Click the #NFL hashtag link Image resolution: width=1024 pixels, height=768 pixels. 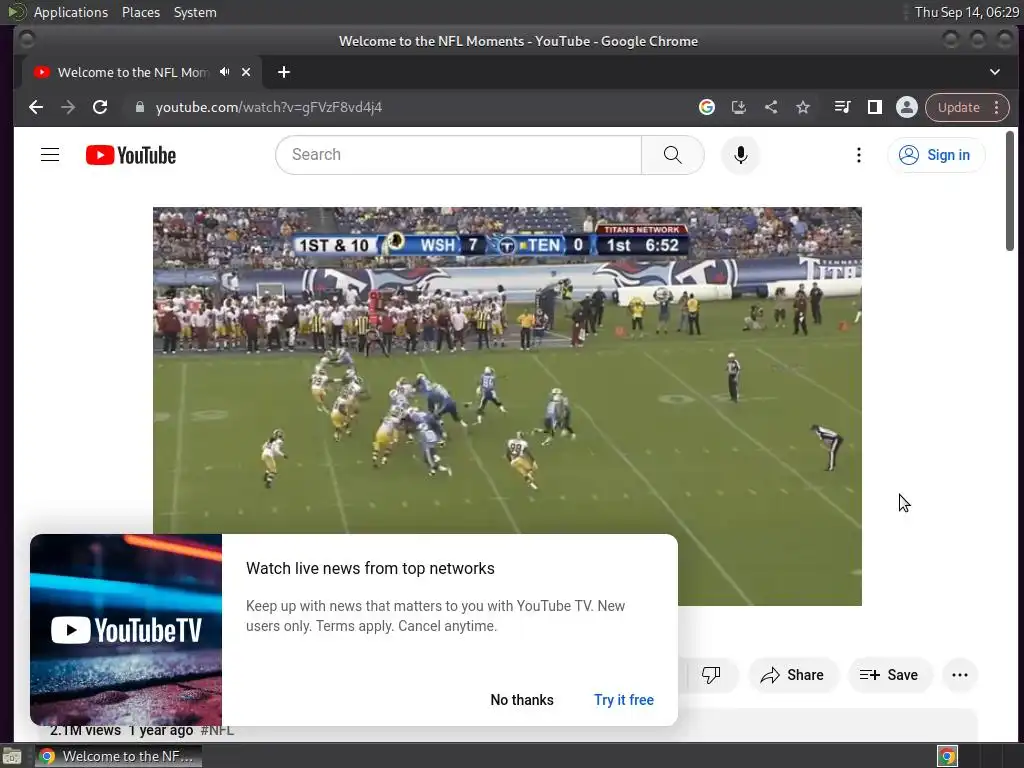pos(217,731)
